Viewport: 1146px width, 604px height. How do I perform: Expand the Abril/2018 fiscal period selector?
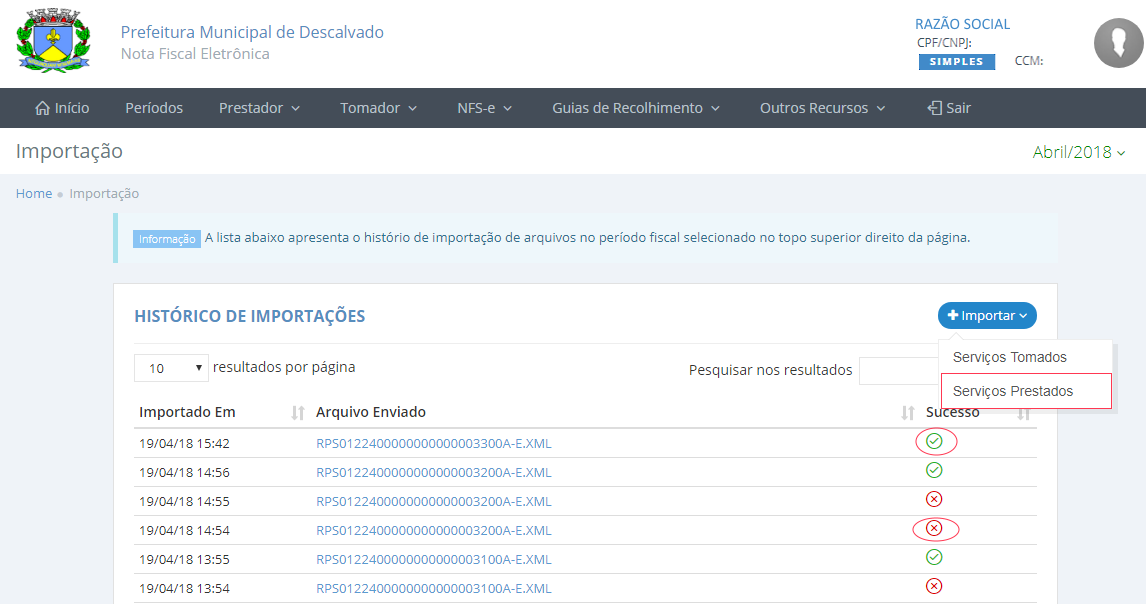coord(1078,152)
